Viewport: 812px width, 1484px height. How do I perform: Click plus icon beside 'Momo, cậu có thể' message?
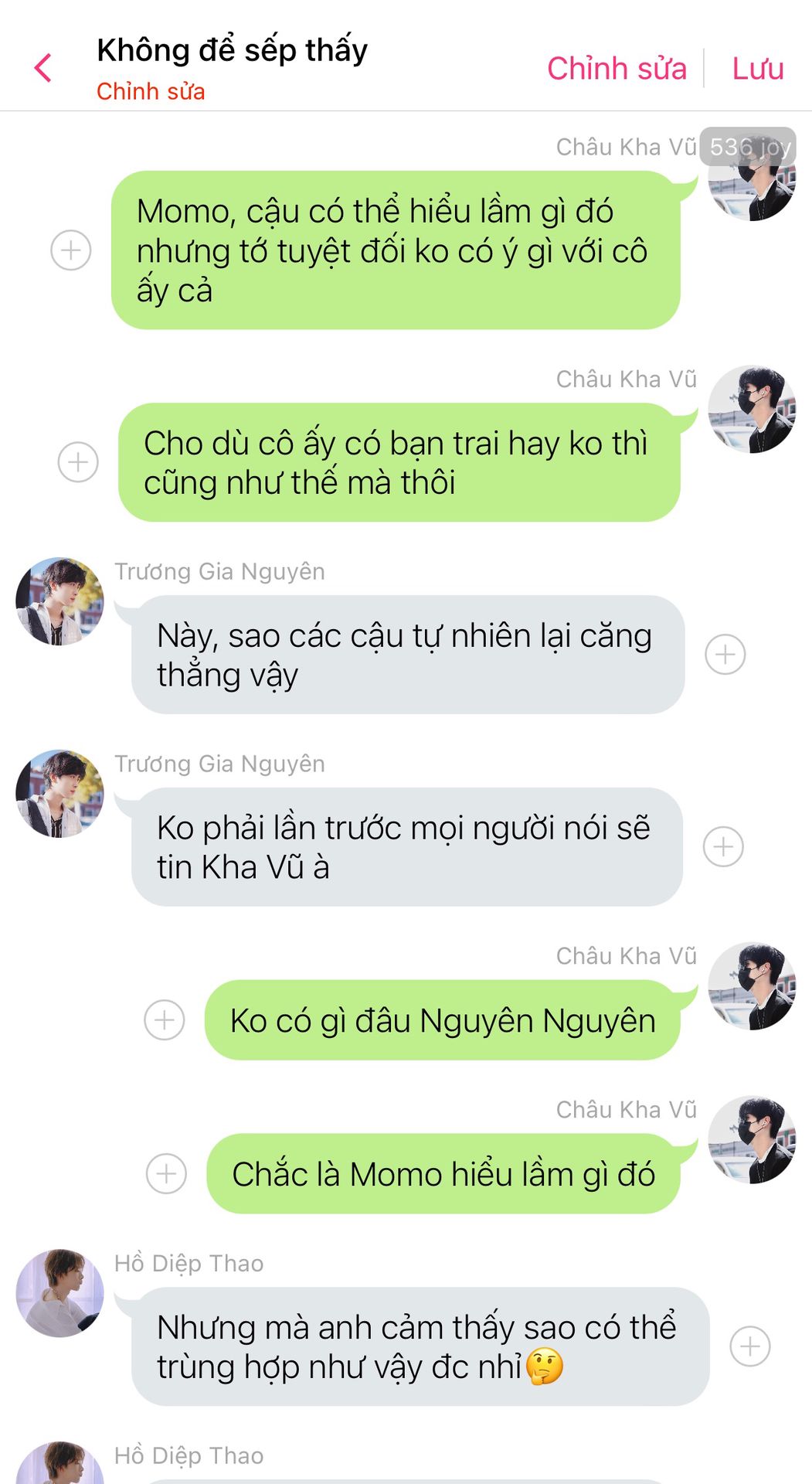pos(71,250)
